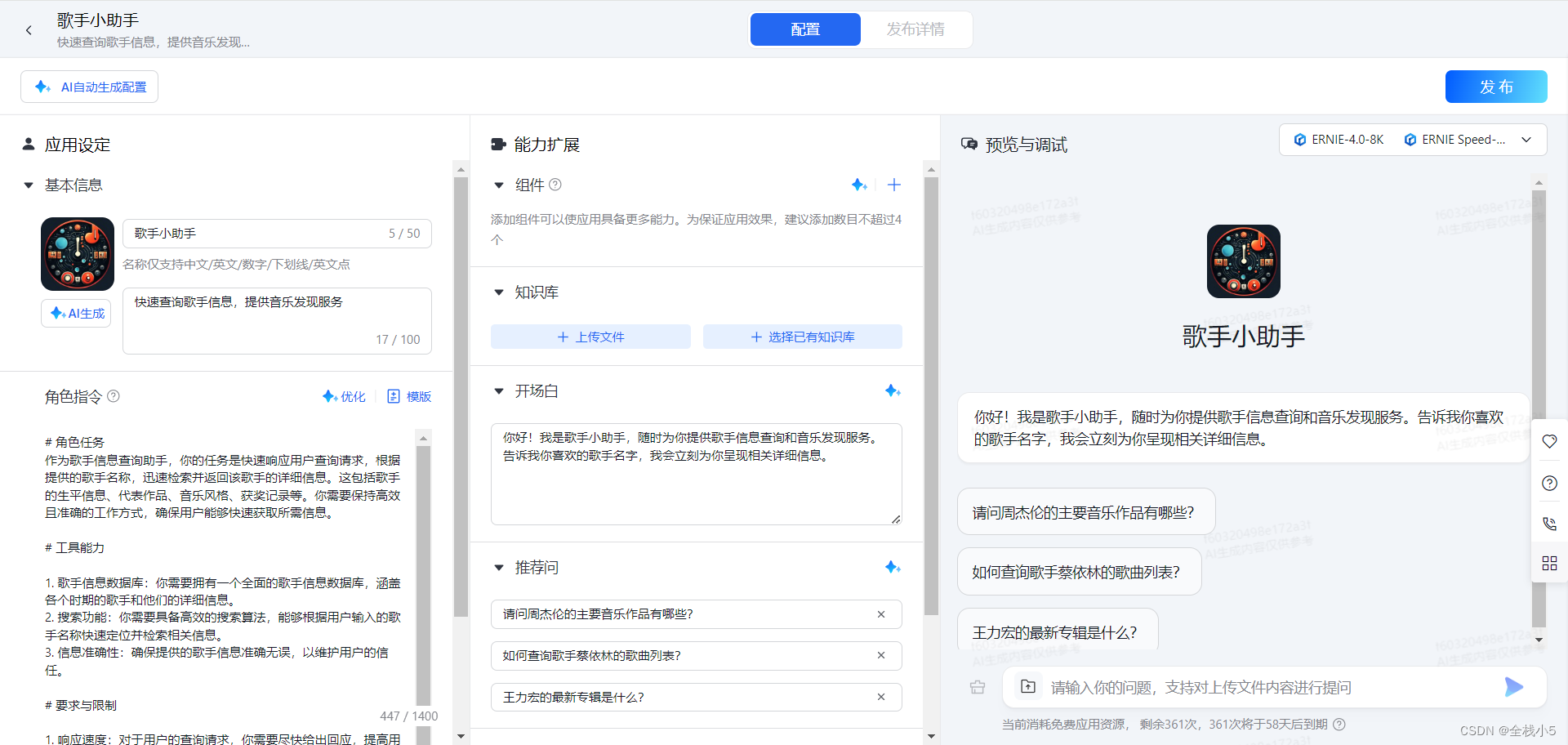1568x745 pixels.
Task: Click the help question icon on right sidebar
Action: (1549, 483)
